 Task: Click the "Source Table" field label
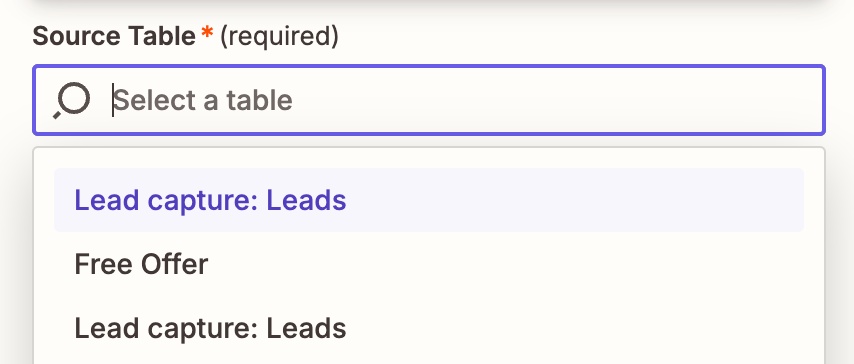point(114,37)
